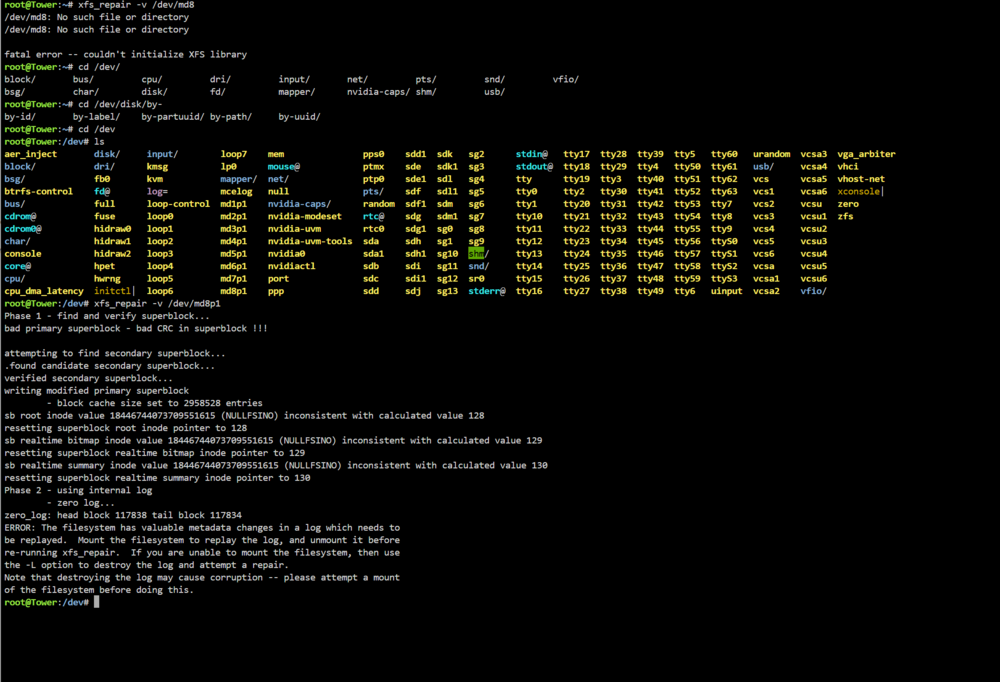
Task: Click the 'vhost-net' device name
Action: pos(861,179)
